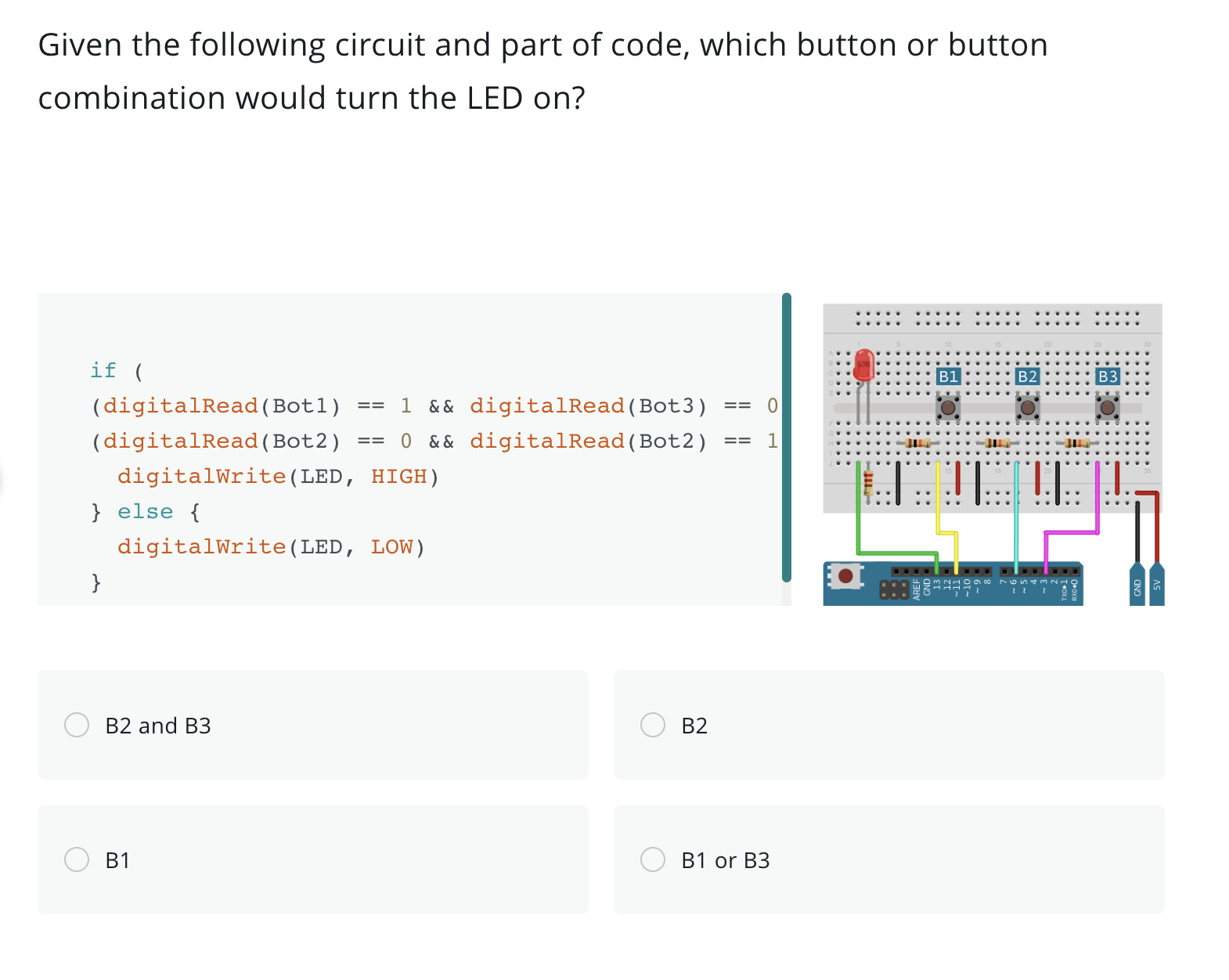Click the blue B1 label in the diagram
Viewport: 1229px width, 980px height.
(948, 377)
